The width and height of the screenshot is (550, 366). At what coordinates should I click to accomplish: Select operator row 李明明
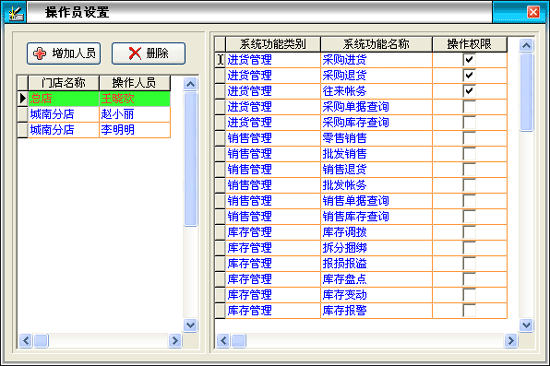tap(94, 130)
